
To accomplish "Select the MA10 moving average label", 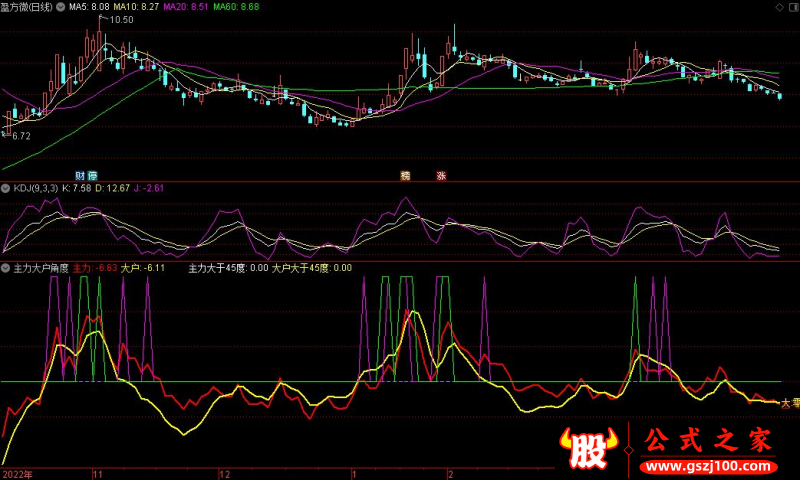I will click(136, 7).
